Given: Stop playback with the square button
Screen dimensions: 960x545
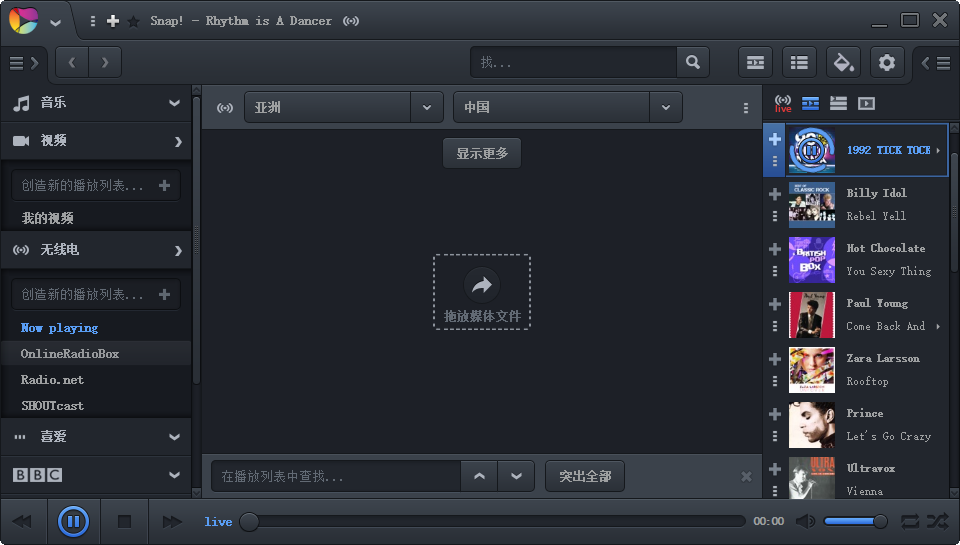Looking at the screenshot, I should [124, 522].
